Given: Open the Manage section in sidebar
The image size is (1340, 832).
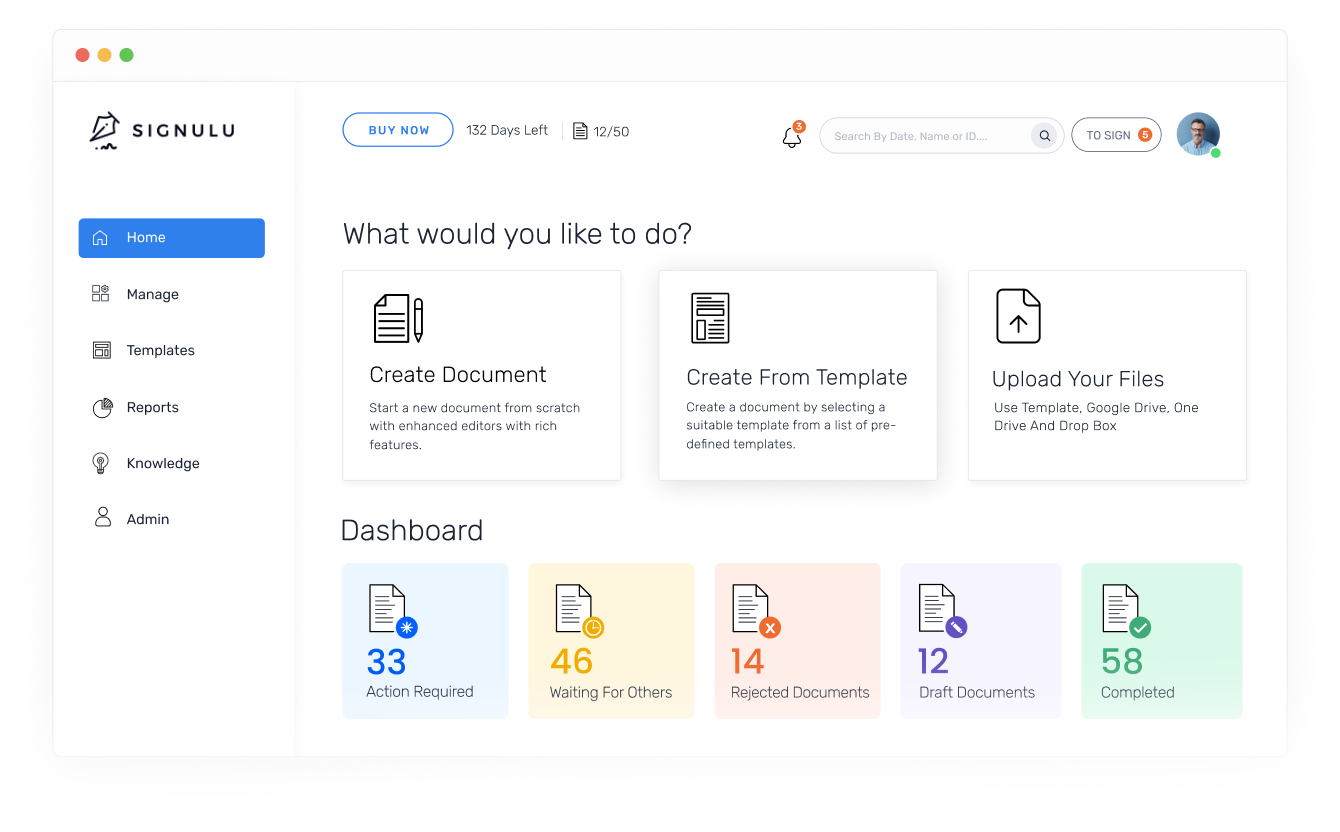Looking at the screenshot, I should [x=152, y=294].
